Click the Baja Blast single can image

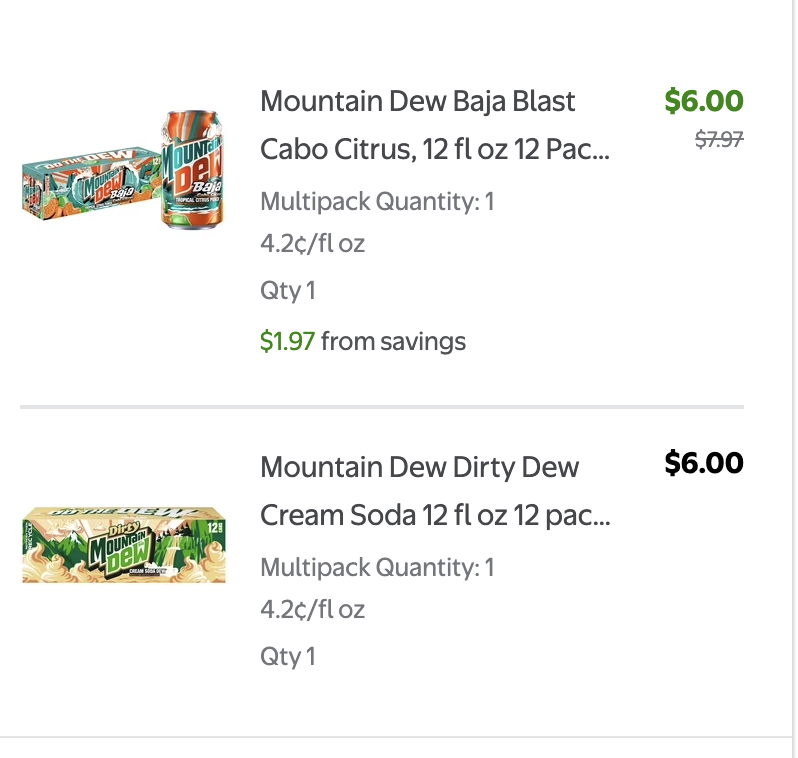point(194,170)
